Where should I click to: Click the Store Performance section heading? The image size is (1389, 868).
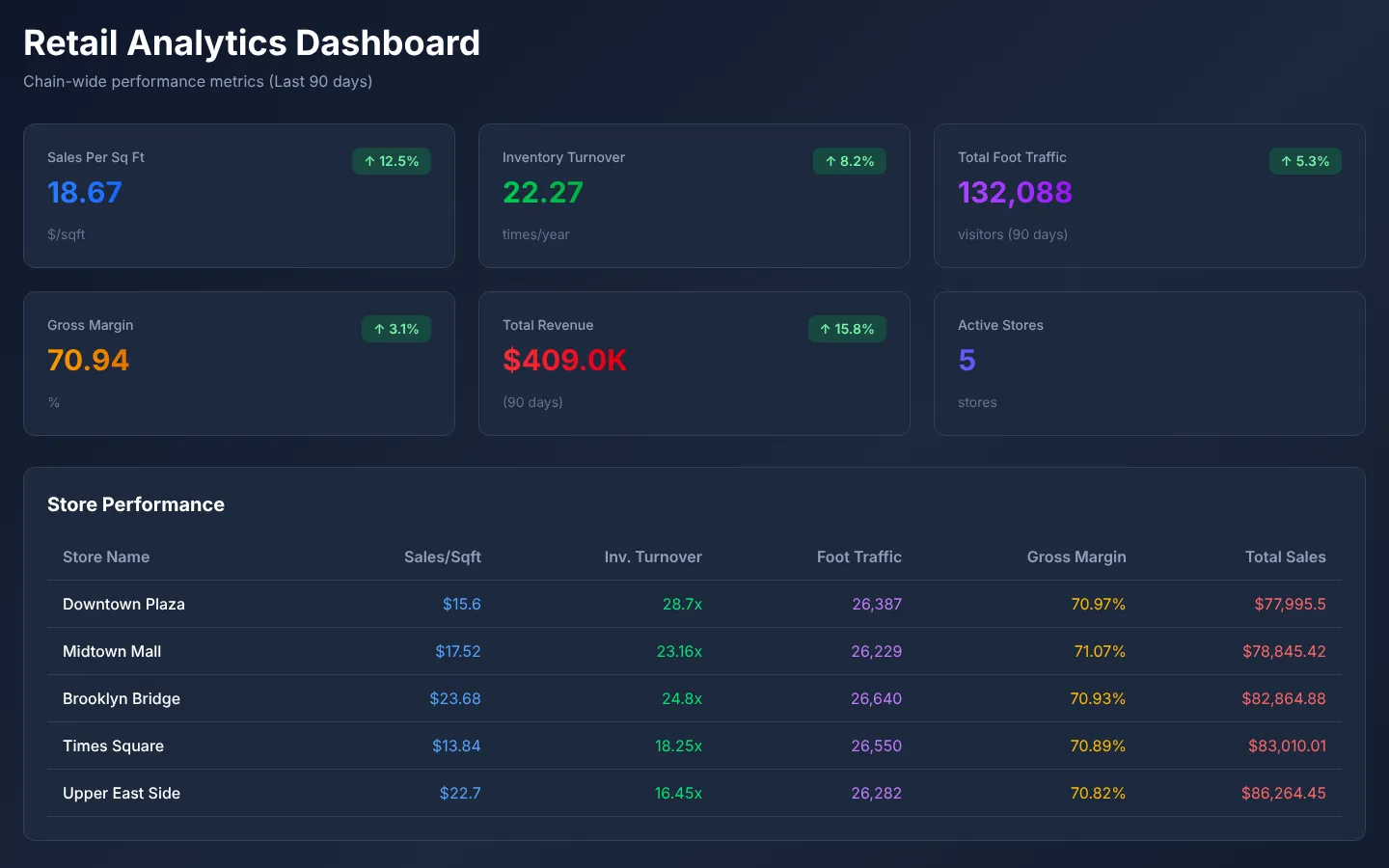pyautogui.click(x=136, y=504)
